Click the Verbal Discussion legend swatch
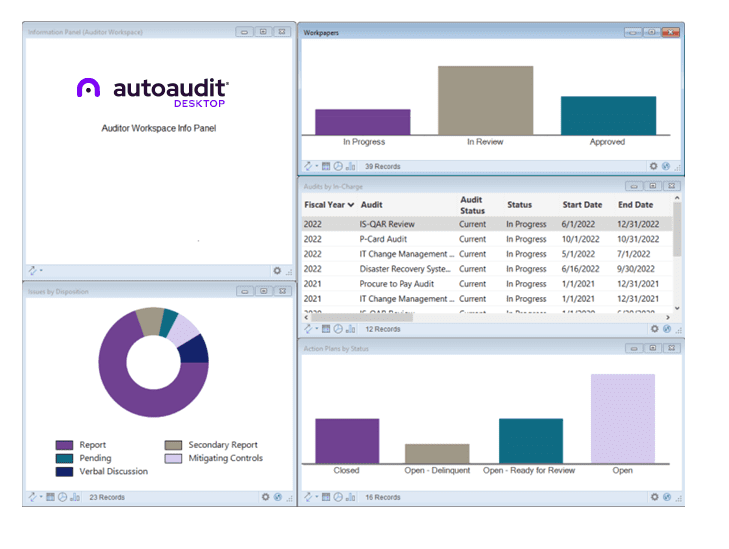 click(64, 471)
